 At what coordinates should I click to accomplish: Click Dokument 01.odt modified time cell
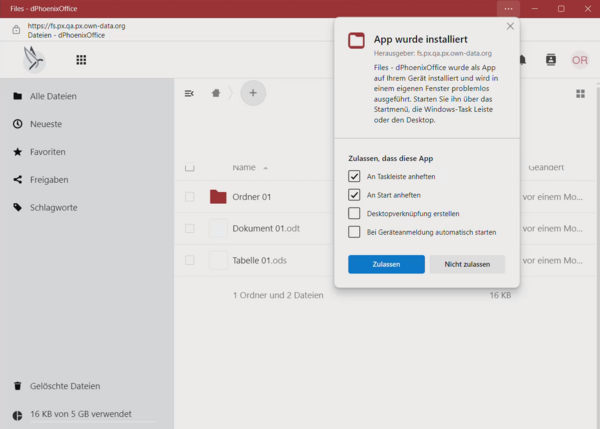(553, 228)
